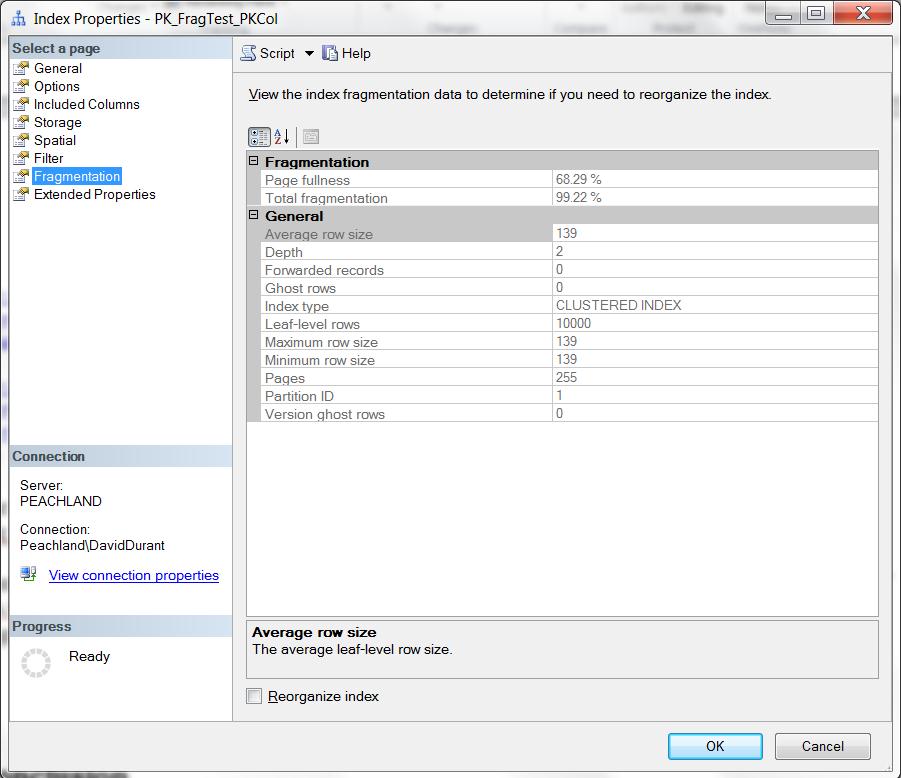901x778 pixels.
Task: Sort properties alphabetically with A-Z icon
Action: coord(282,137)
